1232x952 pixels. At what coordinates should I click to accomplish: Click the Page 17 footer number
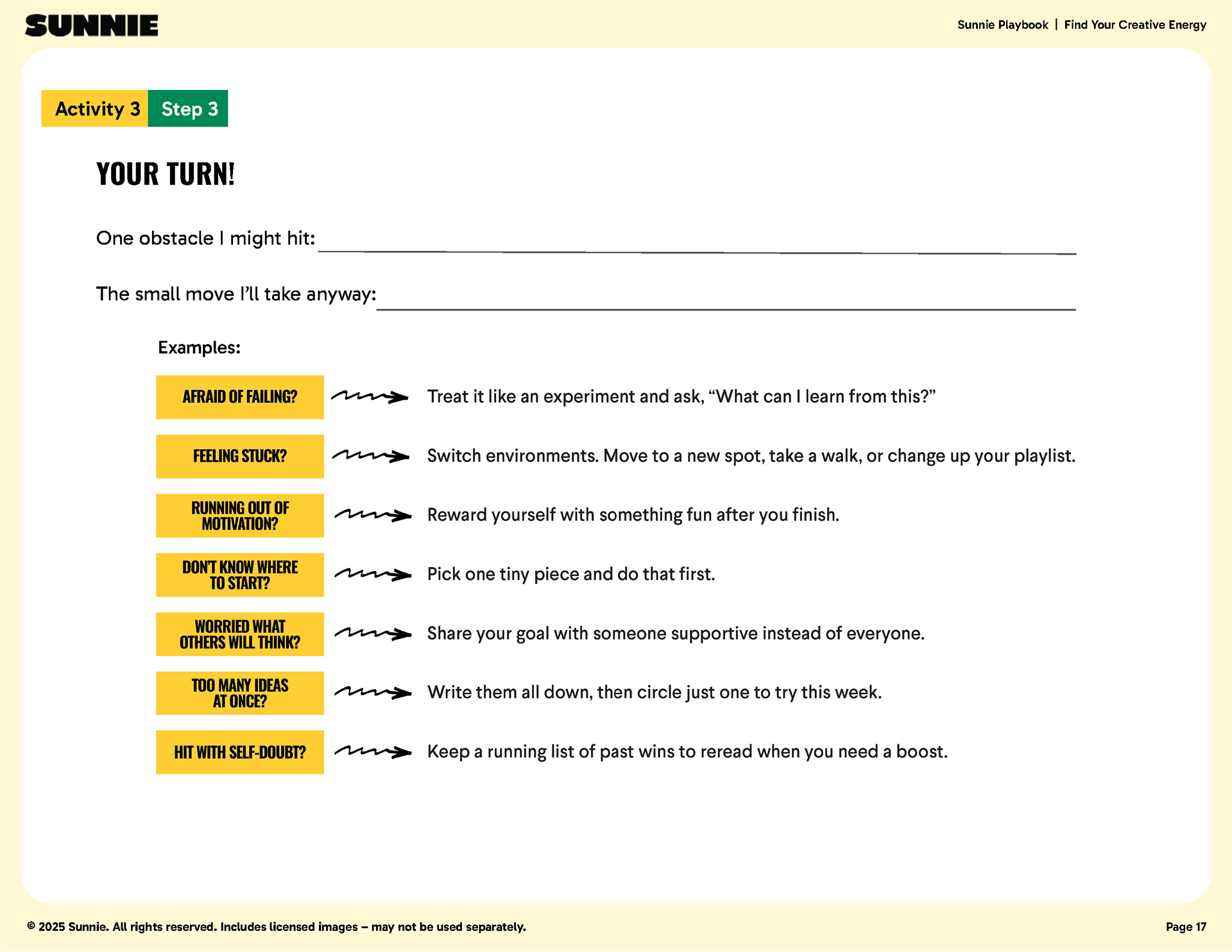pos(1186,926)
